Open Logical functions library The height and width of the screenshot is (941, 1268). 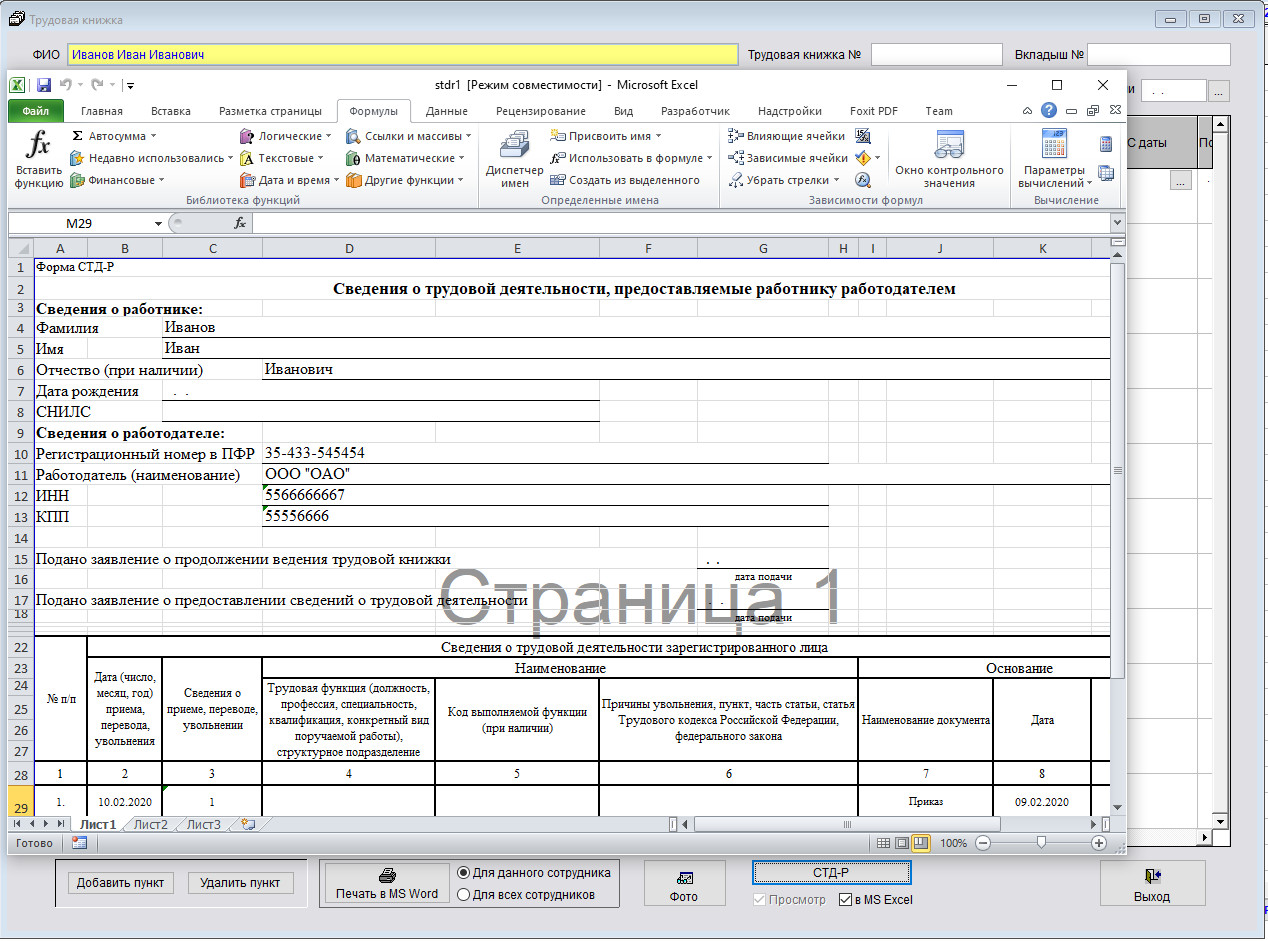point(285,136)
